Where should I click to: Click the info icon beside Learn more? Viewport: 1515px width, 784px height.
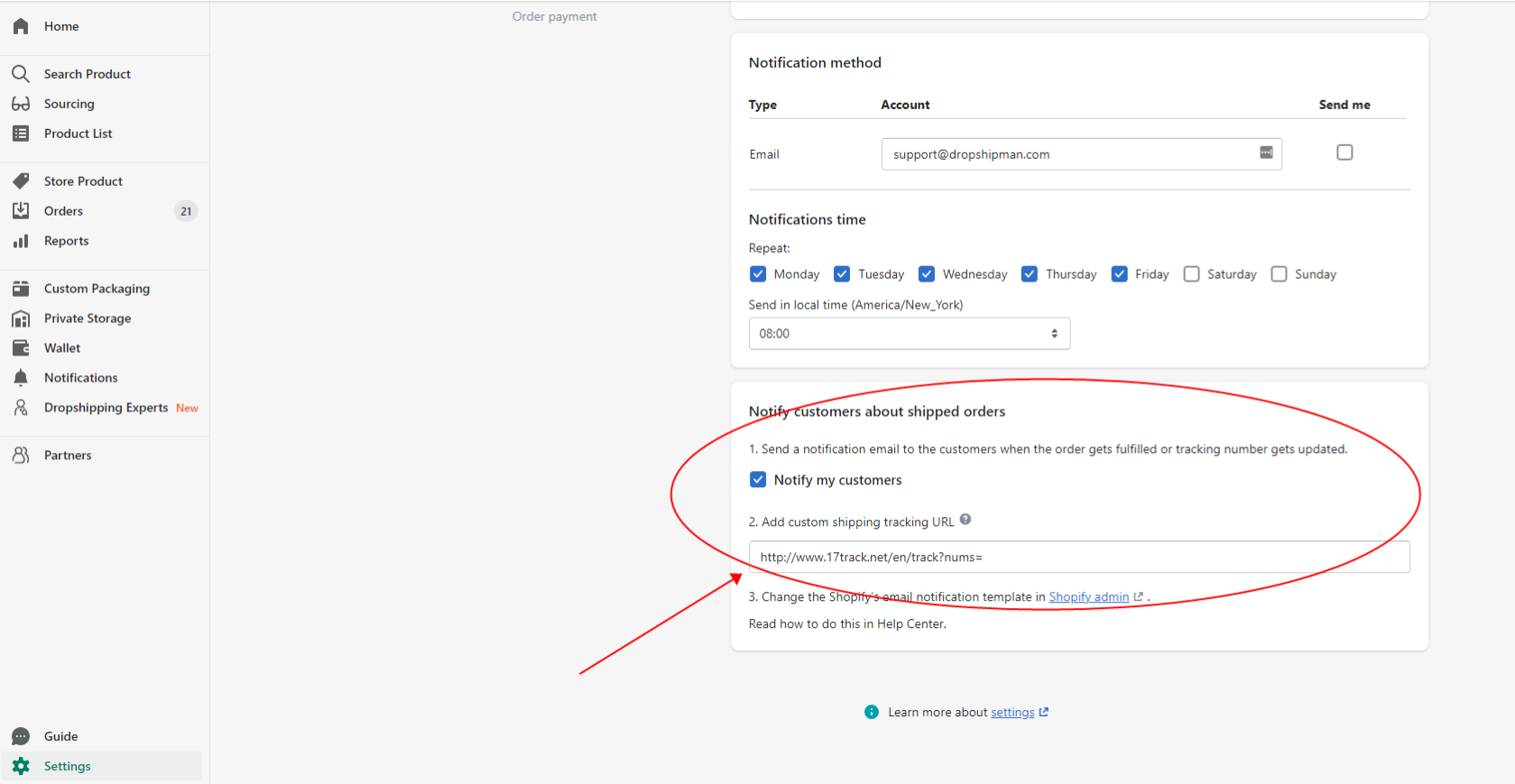click(872, 712)
